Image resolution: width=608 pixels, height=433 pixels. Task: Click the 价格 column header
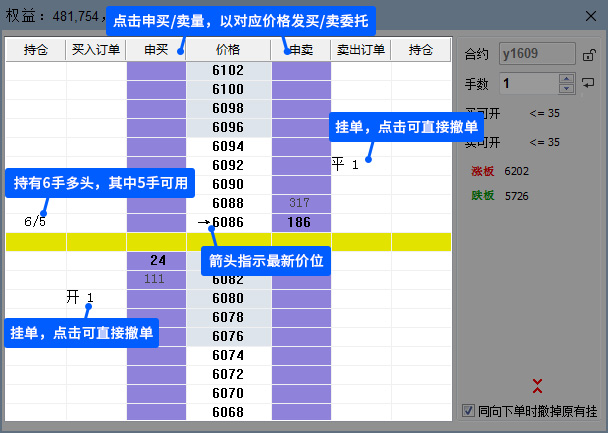point(228,49)
